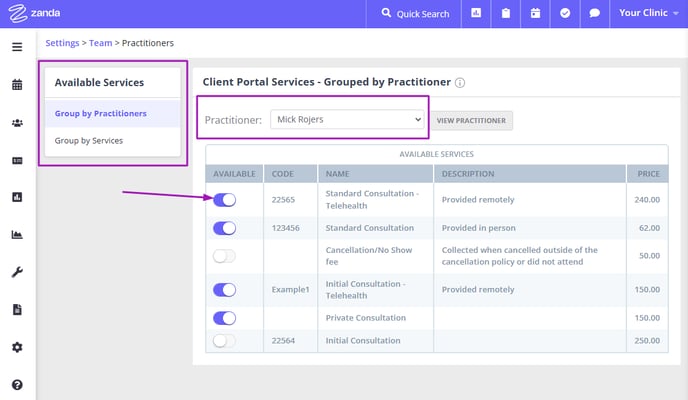The height and width of the screenshot is (400, 688).
Task: Open the settings gear icon in sidebar
Action: point(17,347)
